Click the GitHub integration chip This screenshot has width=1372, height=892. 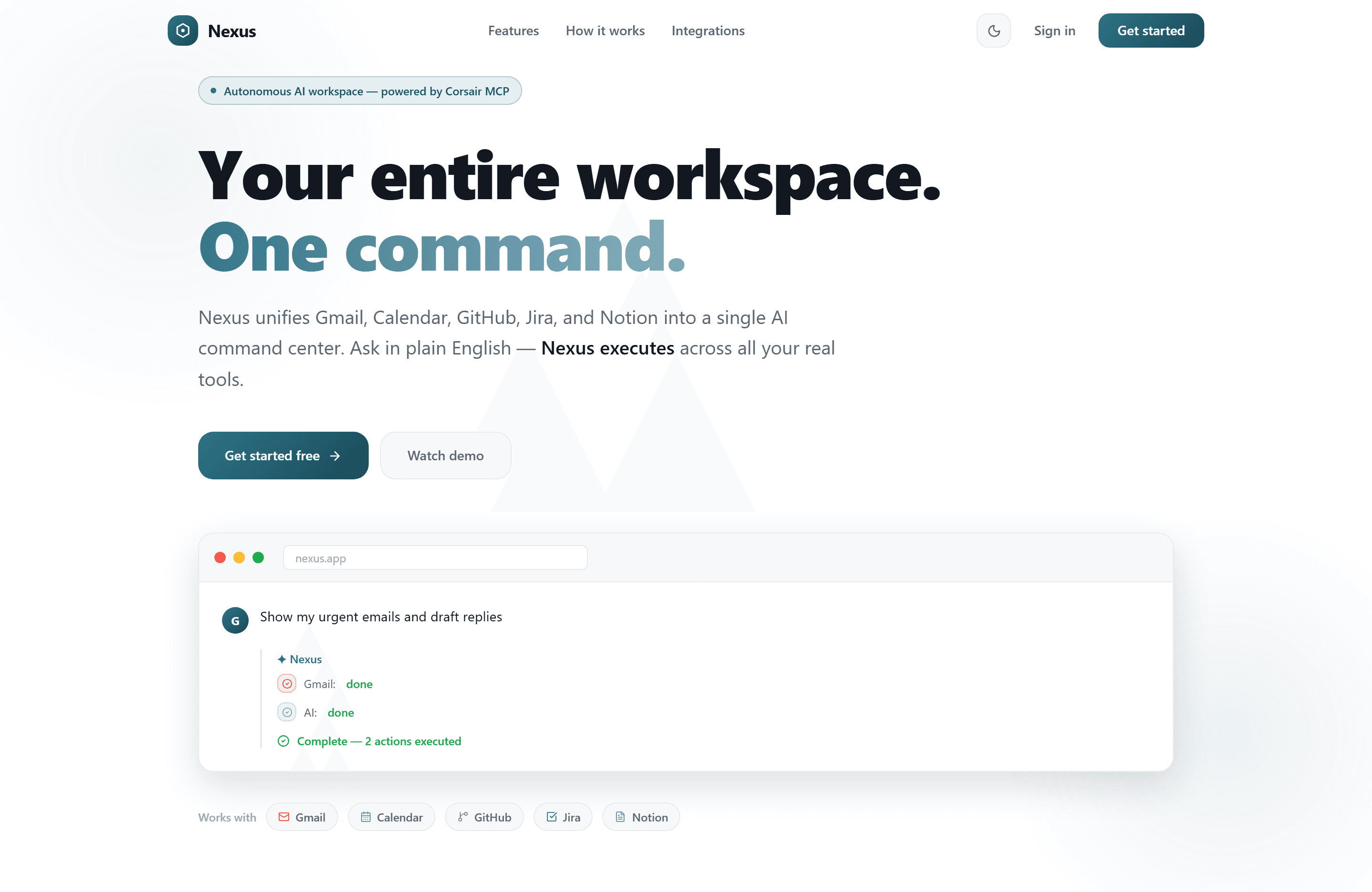(484, 817)
